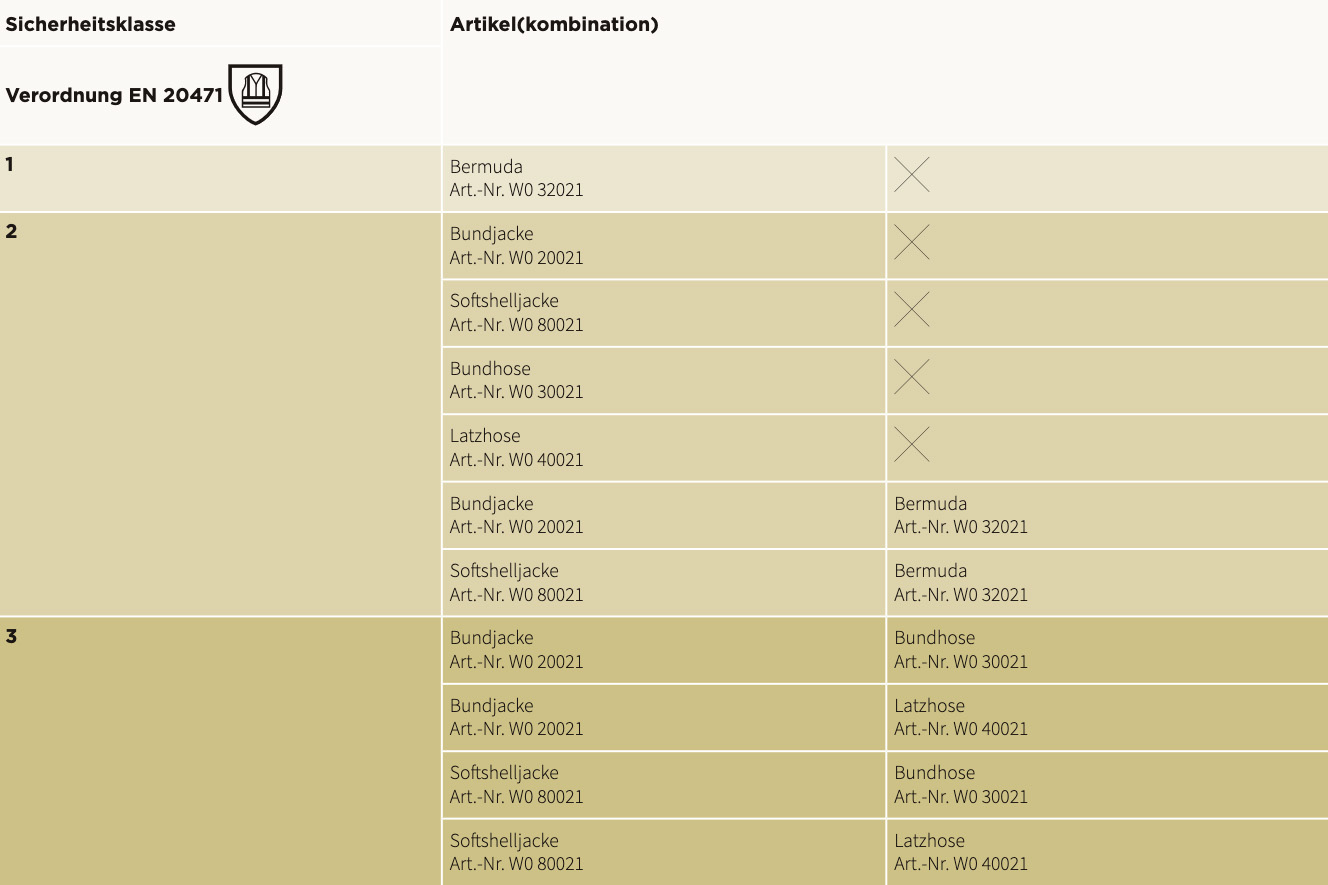Click Bermuda paired with Bundjacke in class 2
The width and height of the screenshot is (1328, 885).
pyautogui.click(x=961, y=515)
